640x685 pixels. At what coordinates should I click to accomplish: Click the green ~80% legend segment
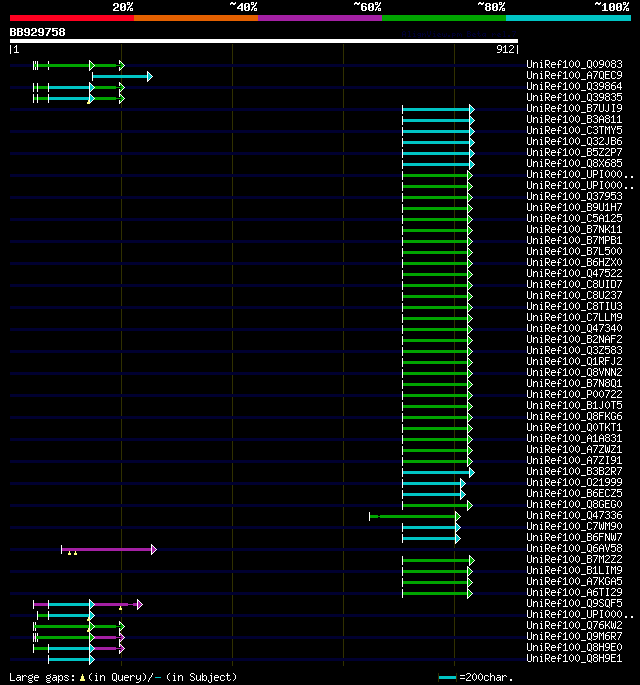pyautogui.click(x=444, y=18)
